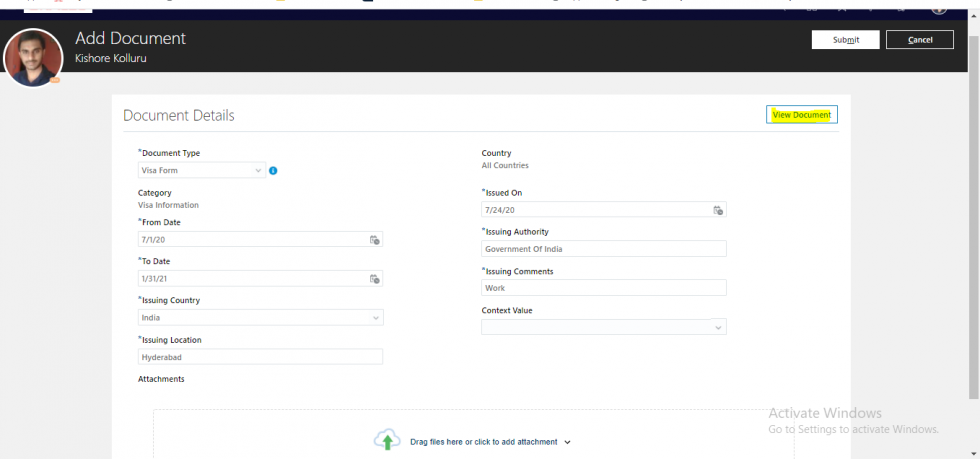Open the From Date calendar picker

click(x=374, y=240)
